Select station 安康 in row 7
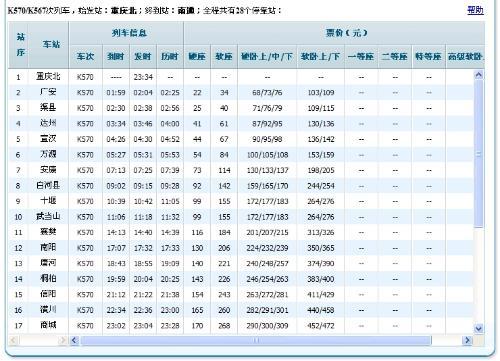 pos(48,170)
